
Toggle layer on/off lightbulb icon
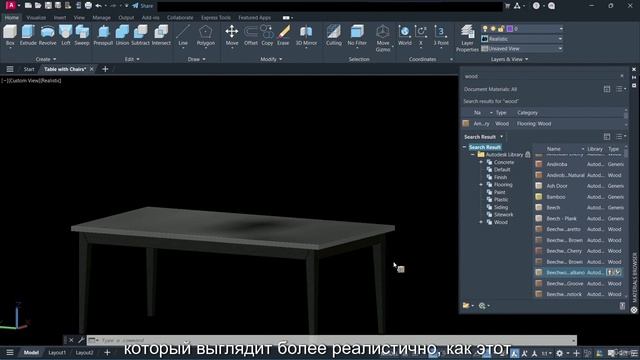485,29
